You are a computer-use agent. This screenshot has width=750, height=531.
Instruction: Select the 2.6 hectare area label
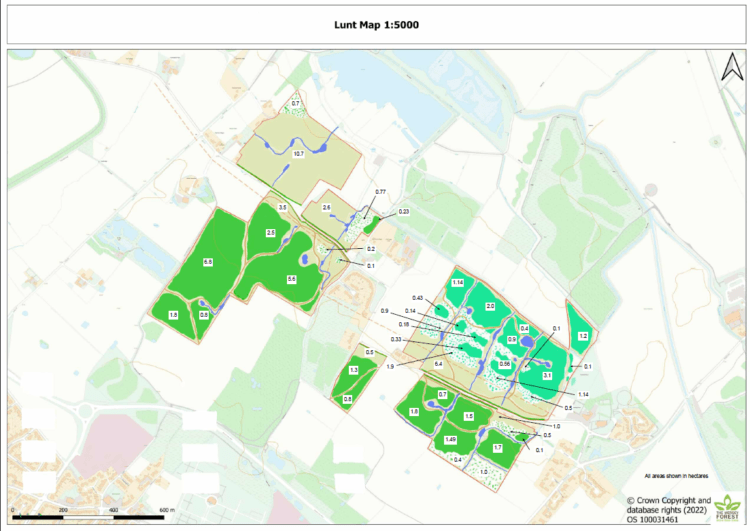click(326, 207)
